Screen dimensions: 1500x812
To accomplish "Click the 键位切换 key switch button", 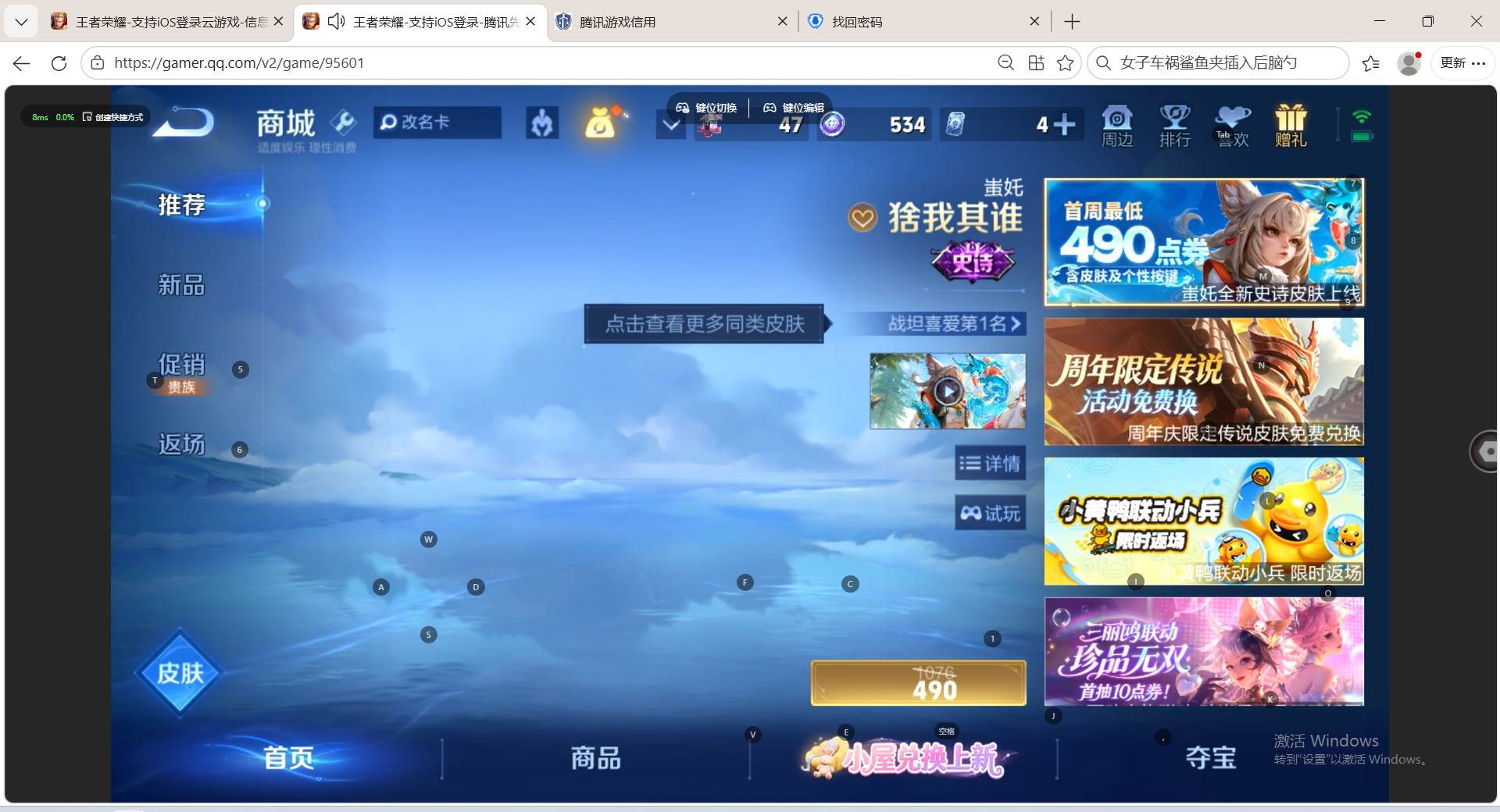I will [x=707, y=108].
